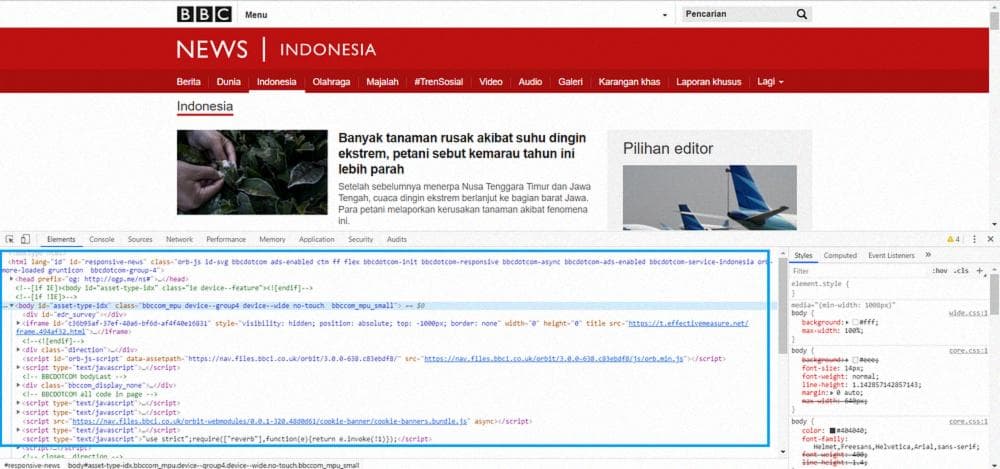Open Galeri section

570,82
